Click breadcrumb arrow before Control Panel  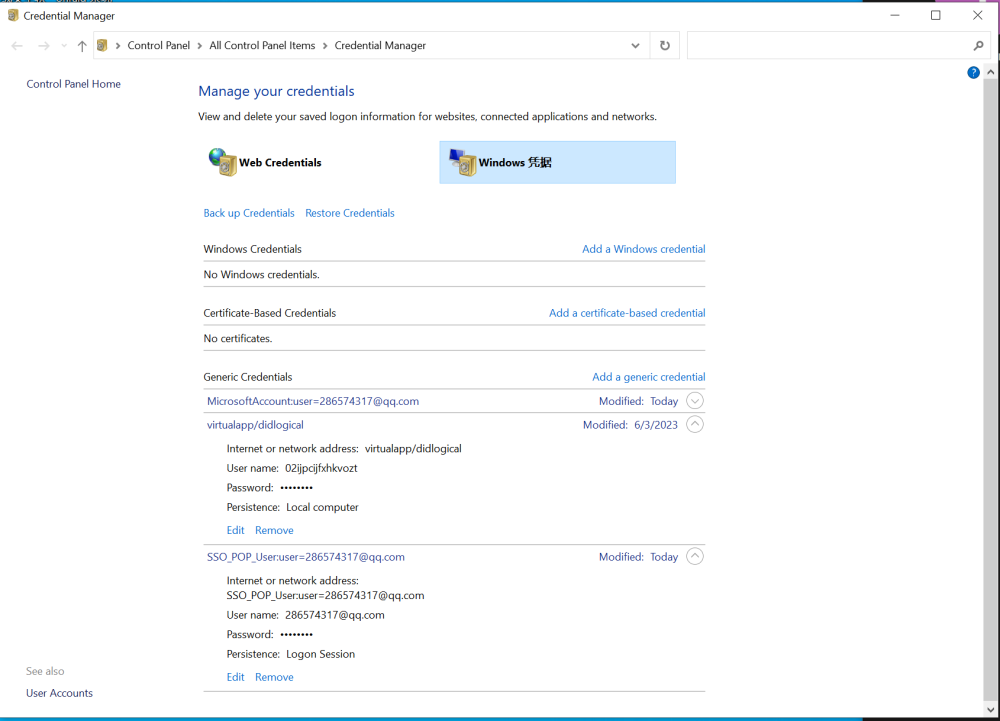(x=118, y=45)
